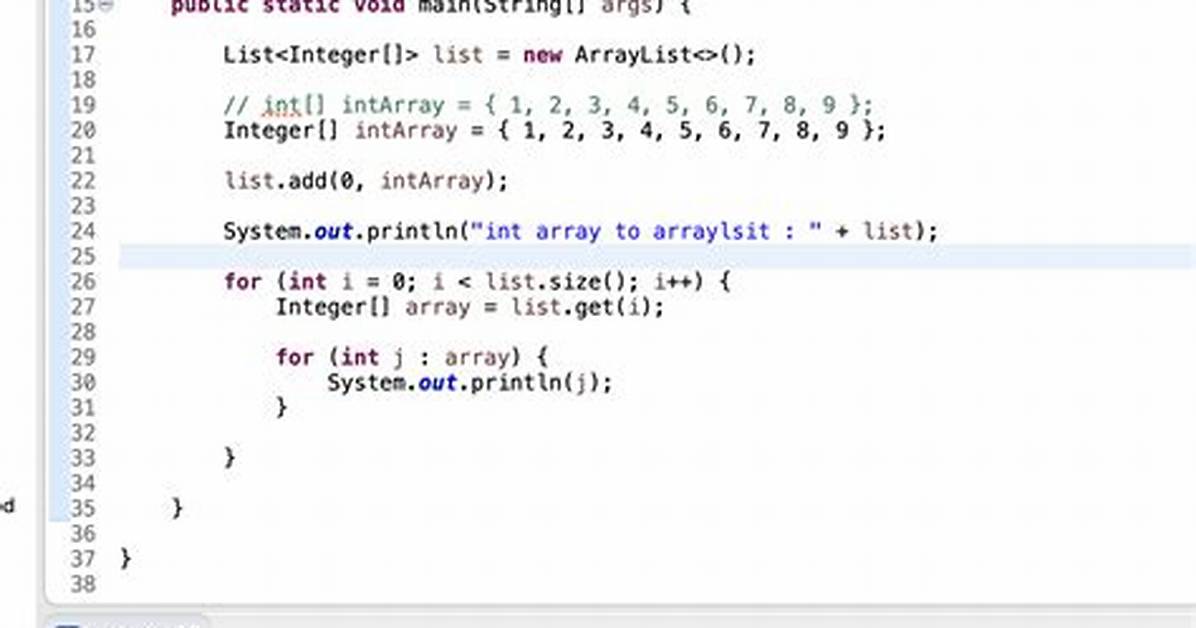The width and height of the screenshot is (1196, 628).
Task: Click line number 27 in the gutter
Action: [x=83, y=307]
